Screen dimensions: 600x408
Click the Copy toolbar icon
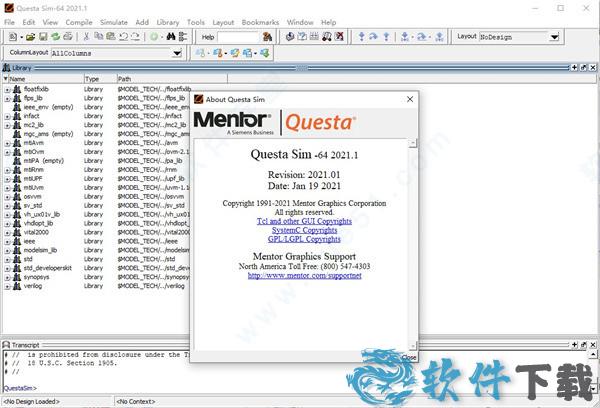pyautogui.click(x=98, y=37)
